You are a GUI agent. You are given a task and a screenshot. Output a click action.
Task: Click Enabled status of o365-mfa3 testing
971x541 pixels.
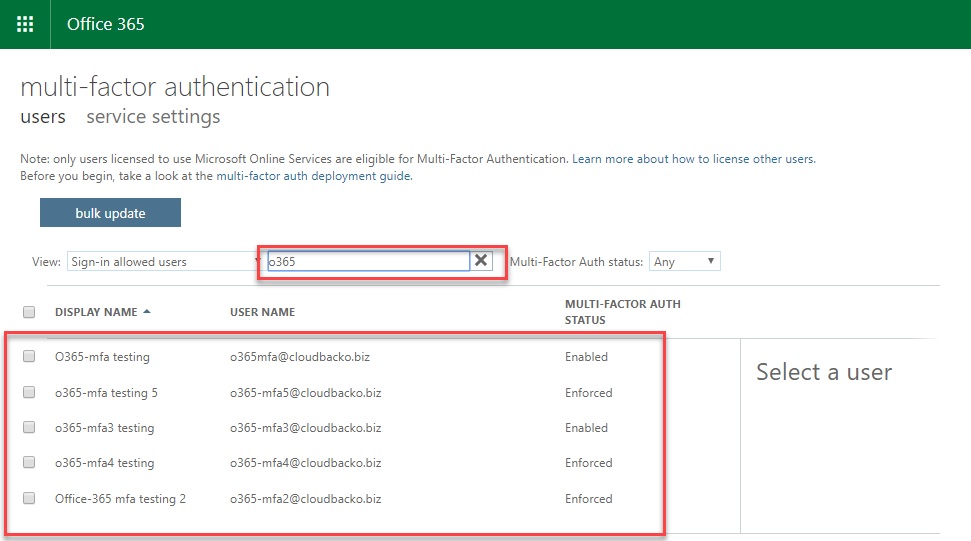point(586,428)
